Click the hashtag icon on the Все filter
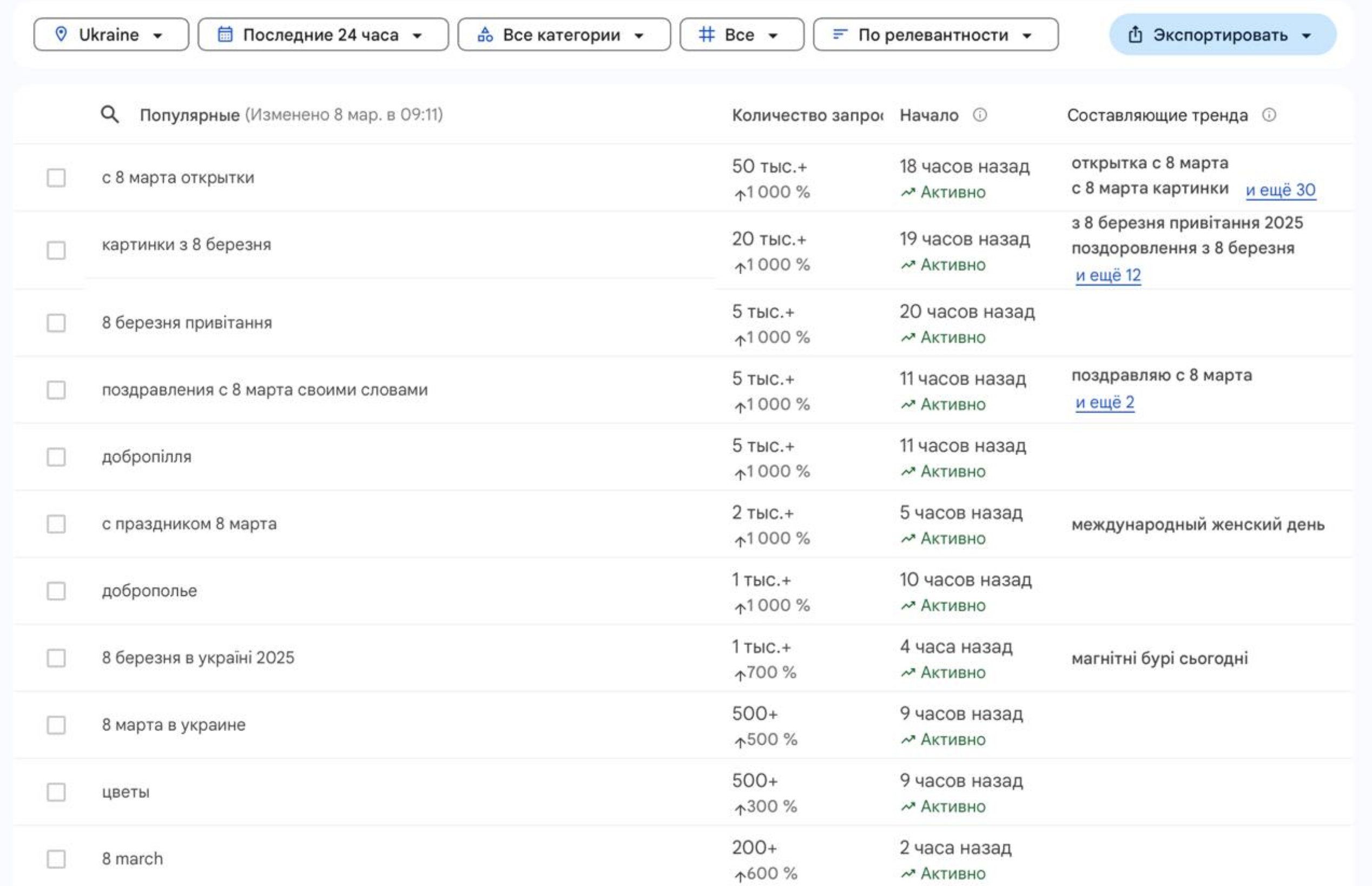 (707, 35)
